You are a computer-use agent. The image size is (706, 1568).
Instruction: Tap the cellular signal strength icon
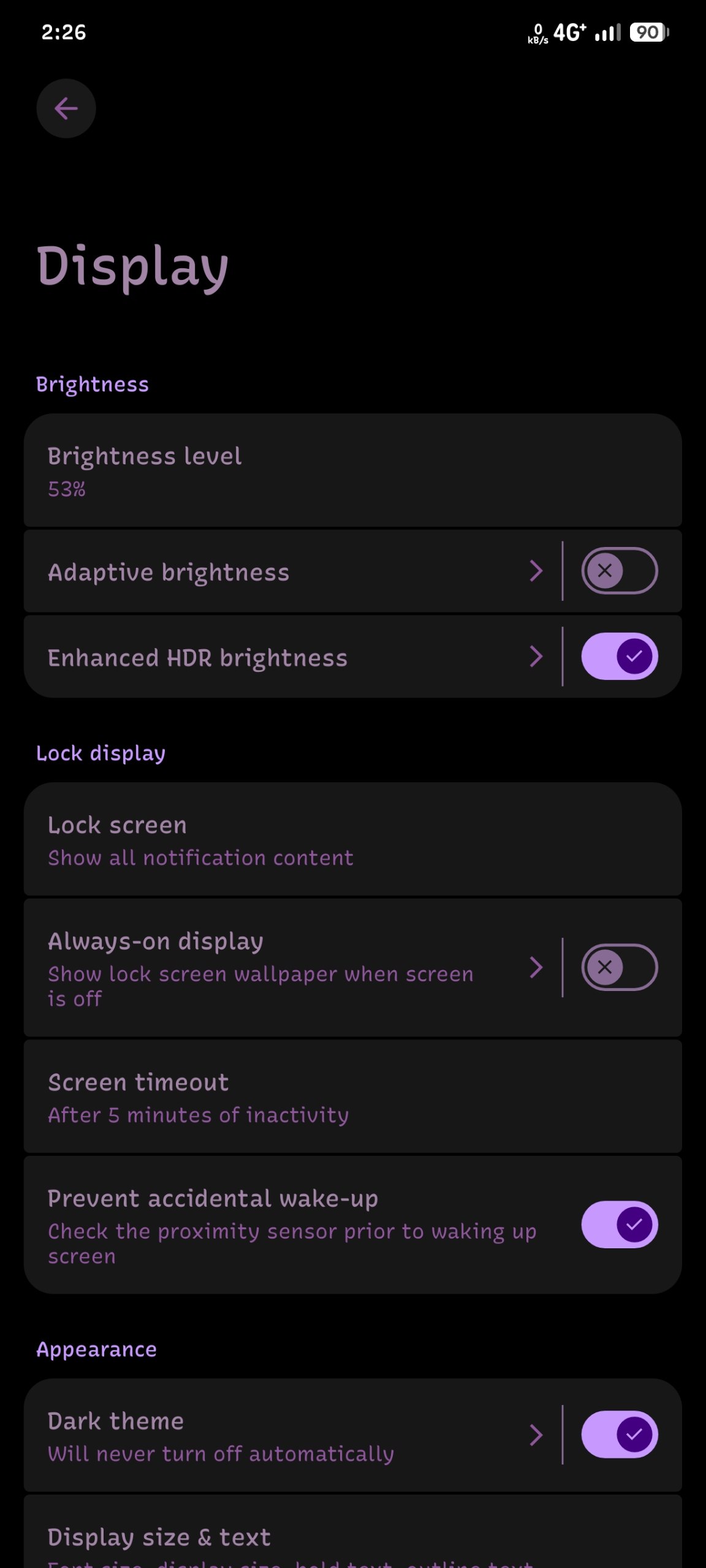(608, 32)
